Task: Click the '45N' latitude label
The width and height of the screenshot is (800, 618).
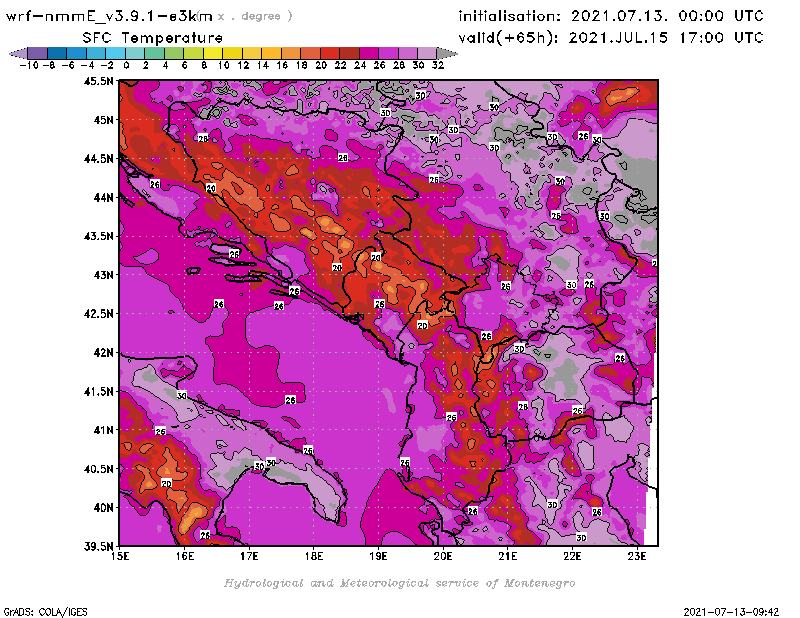Action: tap(104, 120)
